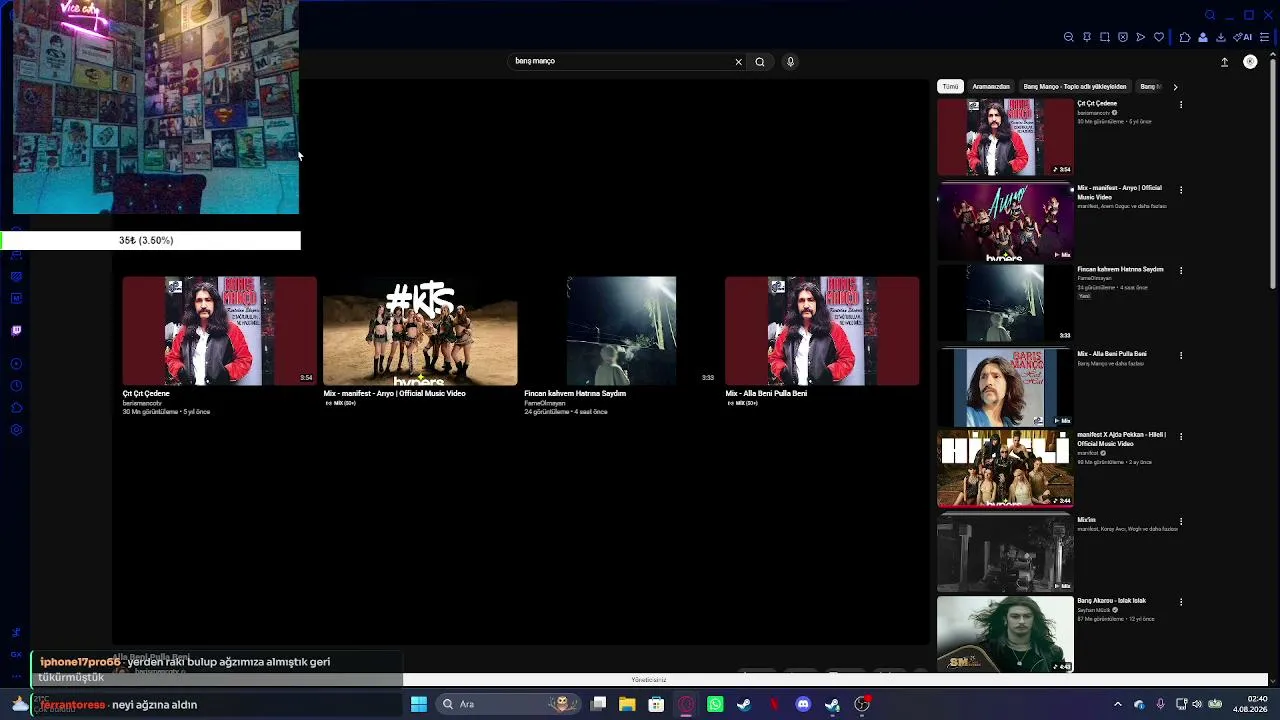Open the Windows Start menu
Screen dimensions: 1280x720
click(419, 704)
